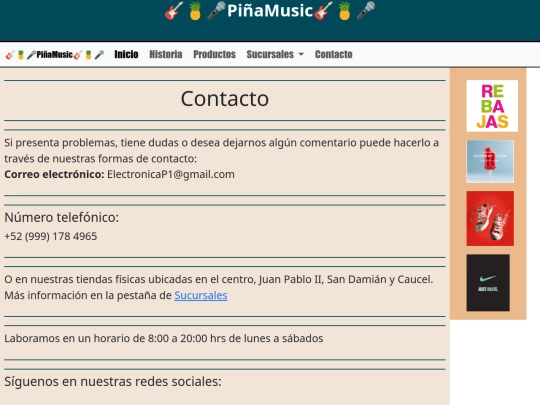The height and width of the screenshot is (405, 540).
Task: Open the Inicio page in navbar
Action: tap(126, 54)
